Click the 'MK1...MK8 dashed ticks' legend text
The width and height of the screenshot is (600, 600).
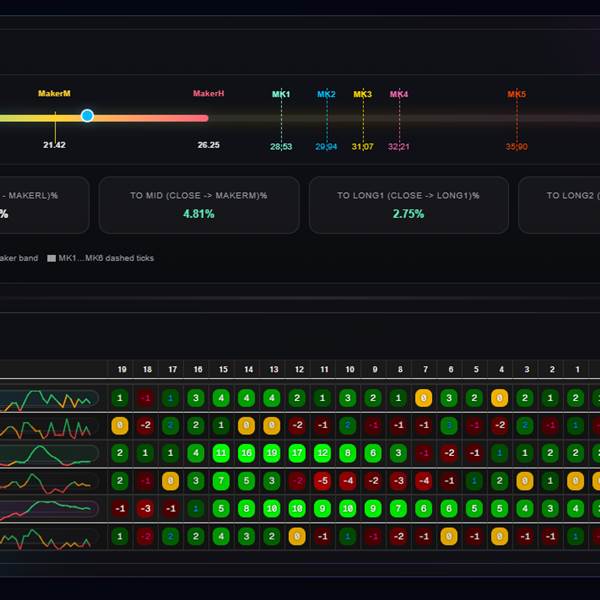tap(106, 258)
